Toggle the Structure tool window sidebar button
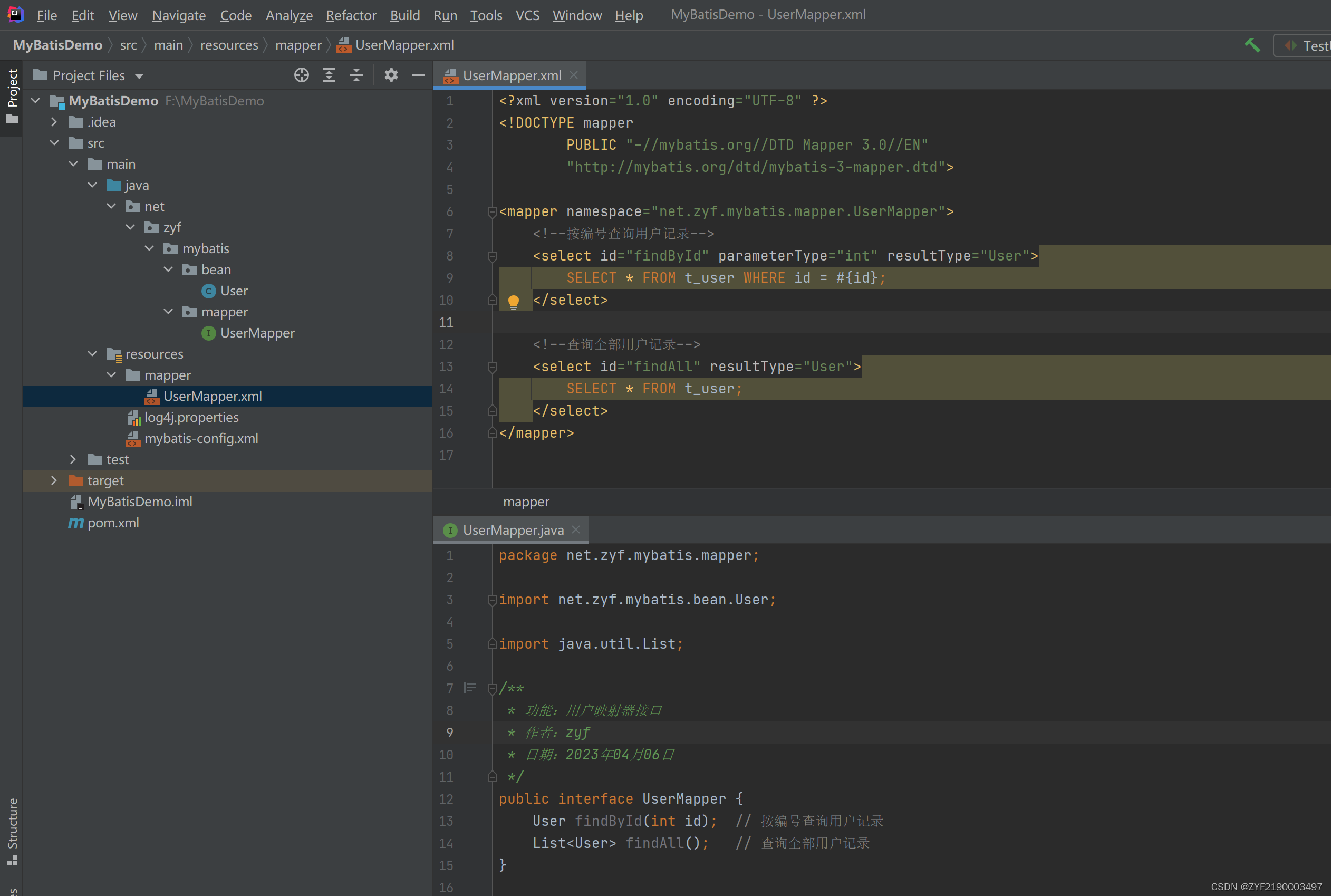This screenshot has height=896, width=1331. tap(12, 831)
